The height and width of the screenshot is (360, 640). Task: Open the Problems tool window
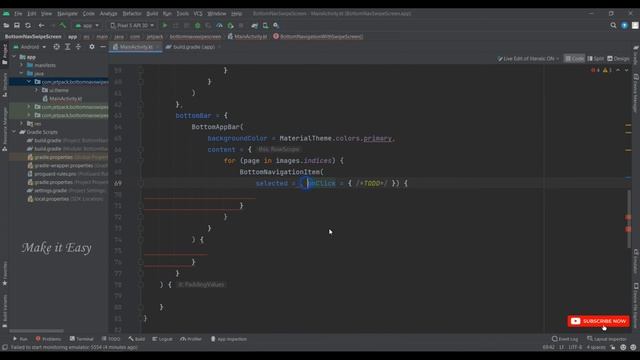(48, 339)
